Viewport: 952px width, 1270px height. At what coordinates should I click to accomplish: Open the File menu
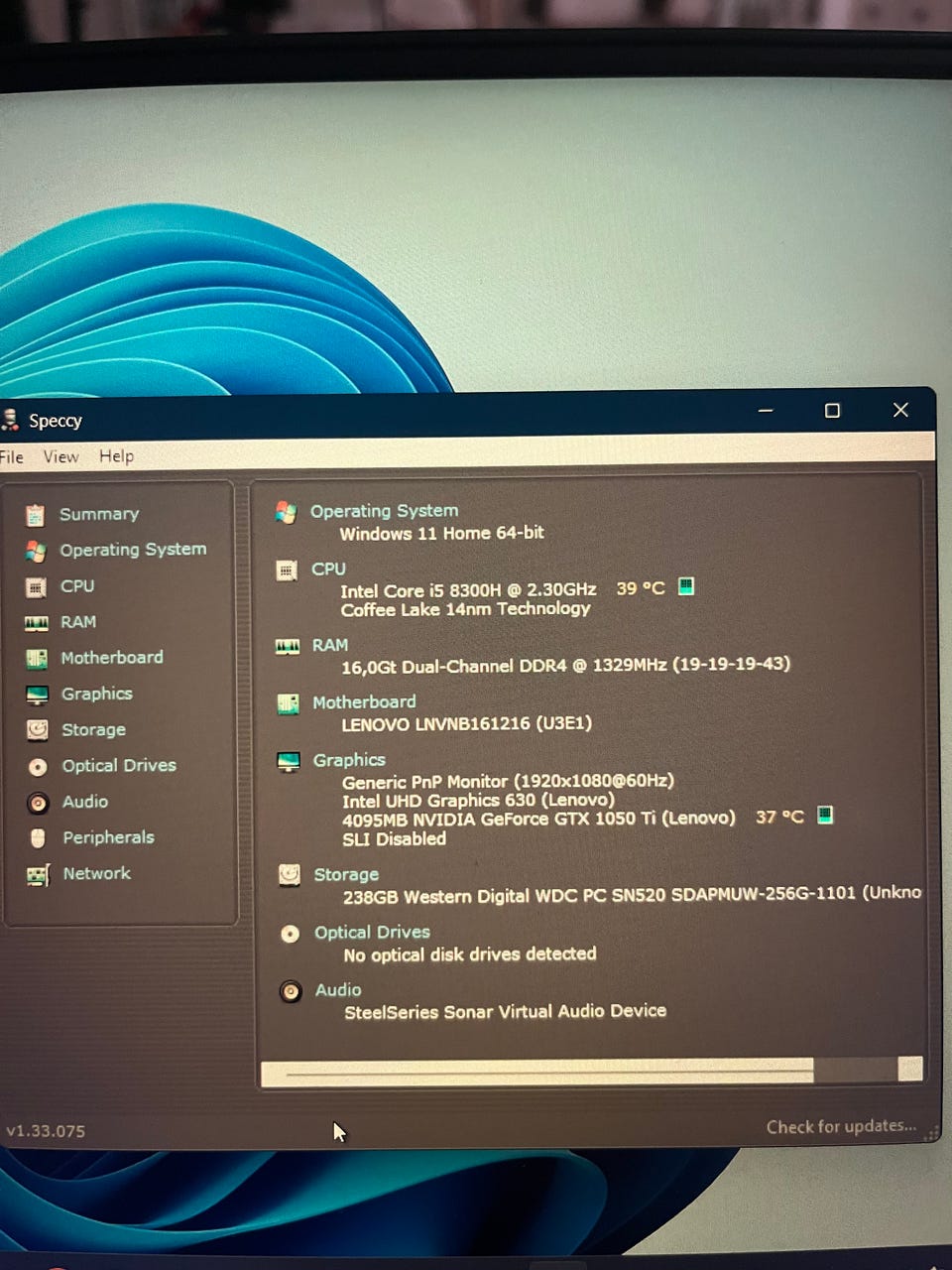coord(11,456)
